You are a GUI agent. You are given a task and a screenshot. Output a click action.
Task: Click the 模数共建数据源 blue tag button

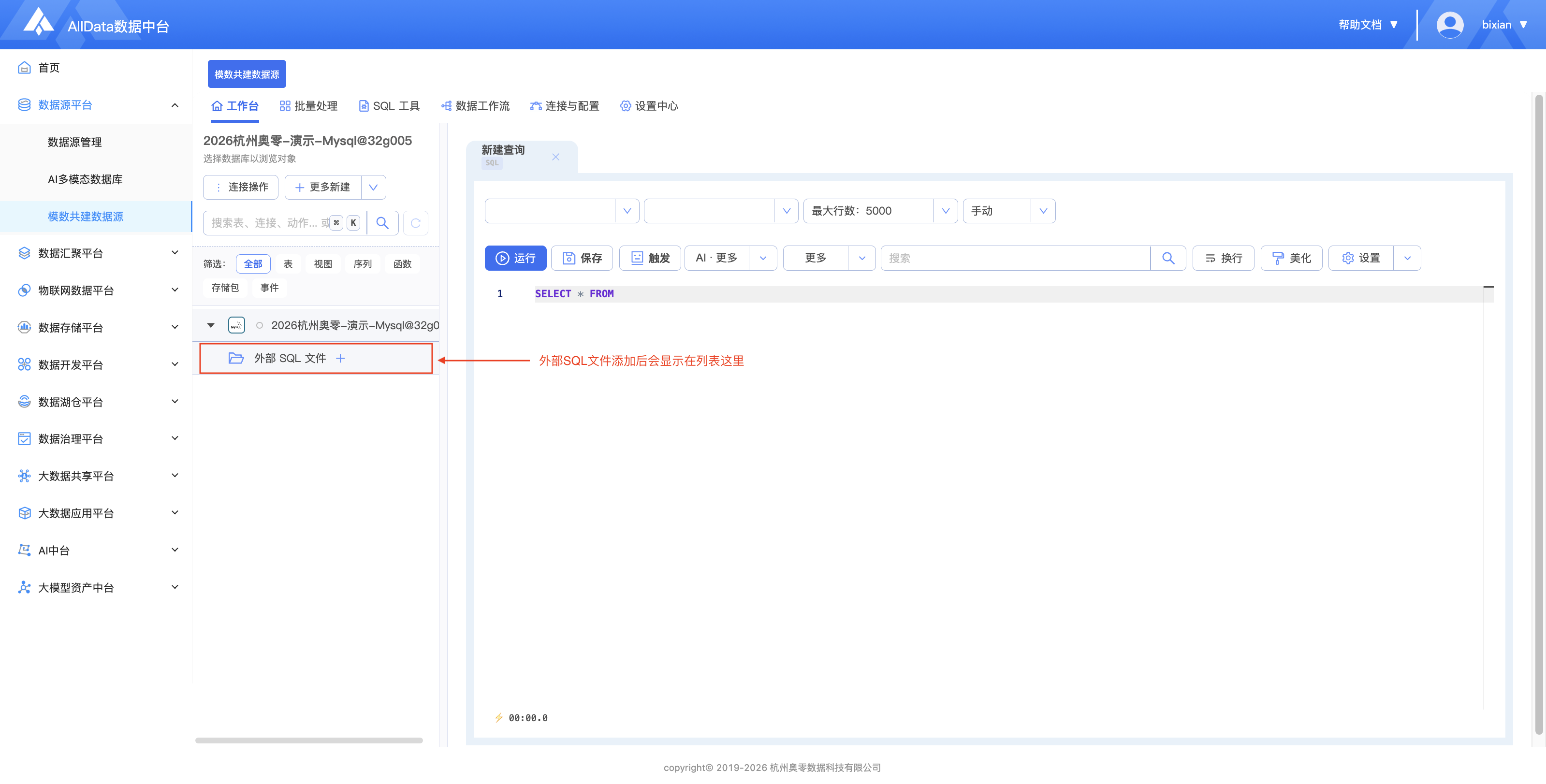click(x=247, y=74)
